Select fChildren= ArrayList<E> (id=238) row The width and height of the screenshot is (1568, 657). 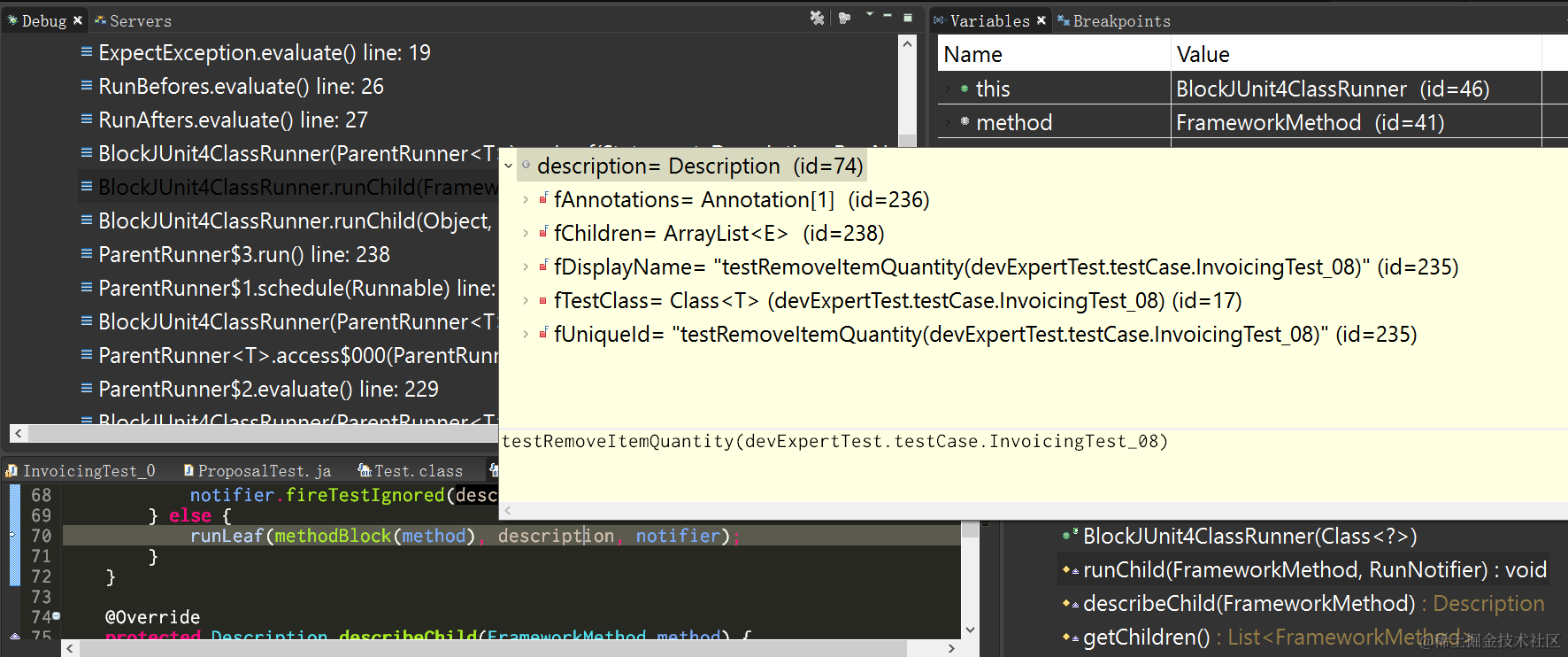coord(719,234)
